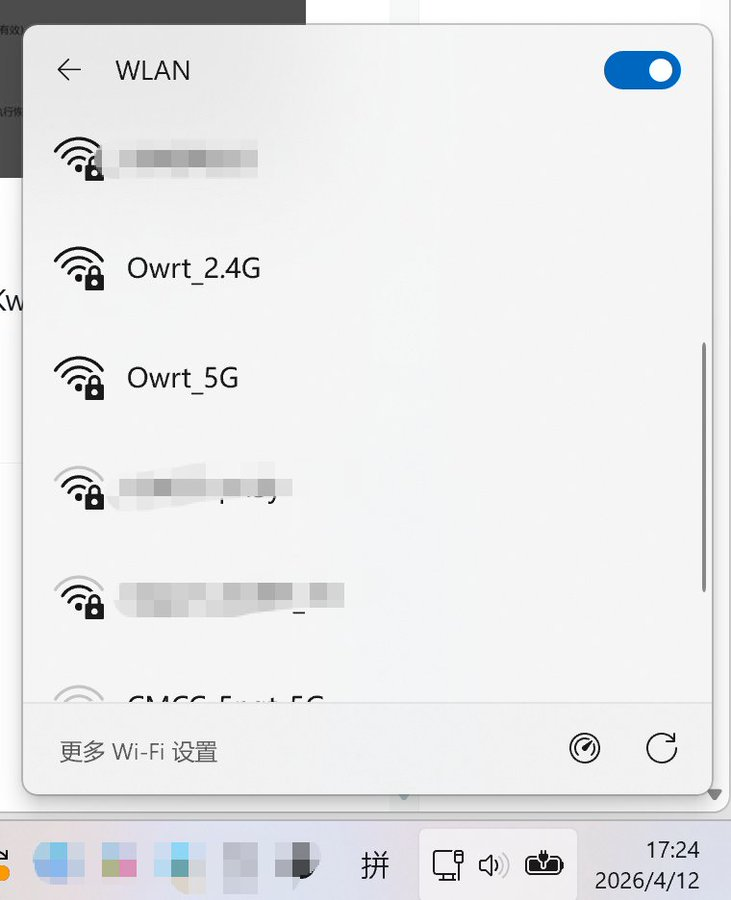The width and height of the screenshot is (731, 900).
Task: Click the WLAN panel title text
Action: pos(153,71)
